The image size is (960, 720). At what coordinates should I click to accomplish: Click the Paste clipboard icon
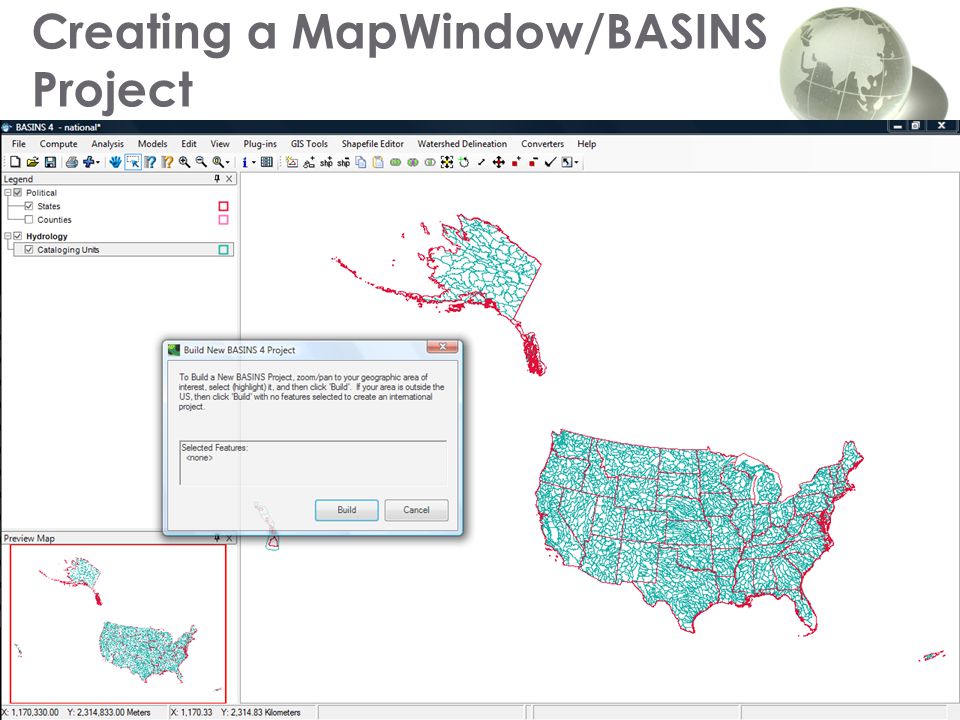click(378, 162)
